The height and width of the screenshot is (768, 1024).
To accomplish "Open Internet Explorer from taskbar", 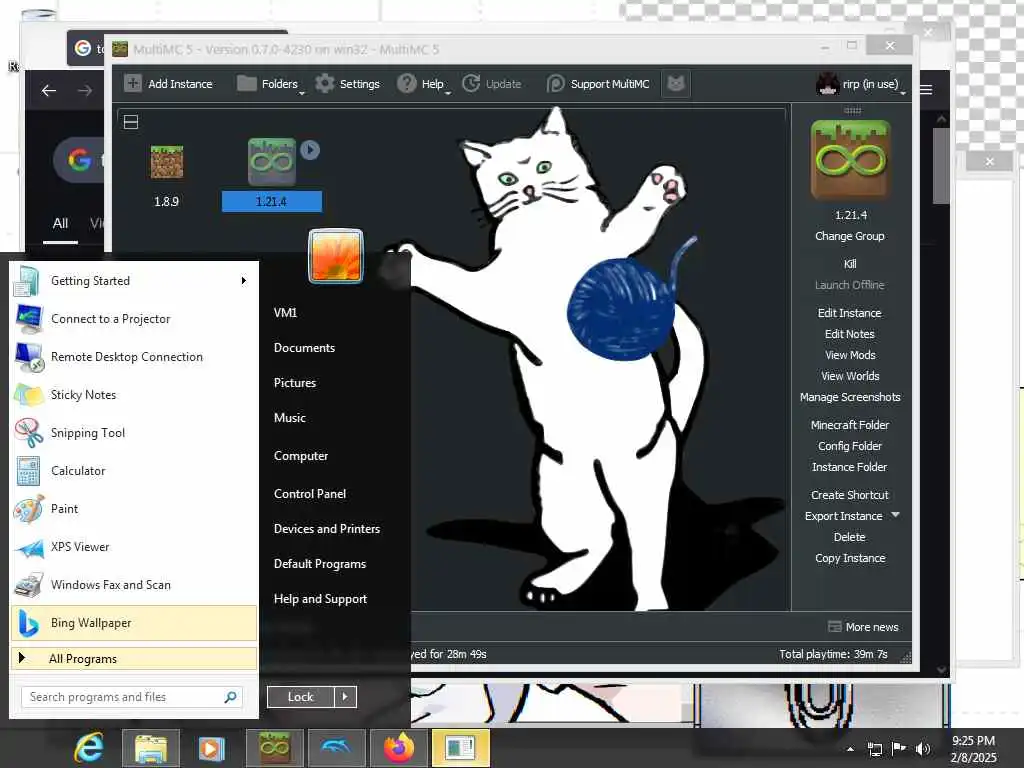I will click(x=89, y=748).
